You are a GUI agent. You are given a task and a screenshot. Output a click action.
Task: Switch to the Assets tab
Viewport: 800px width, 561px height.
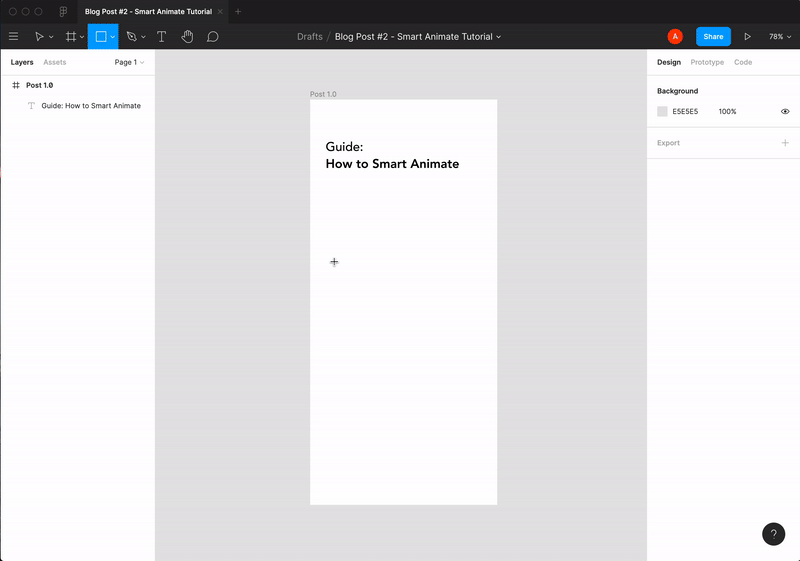pyautogui.click(x=55, y=62)
